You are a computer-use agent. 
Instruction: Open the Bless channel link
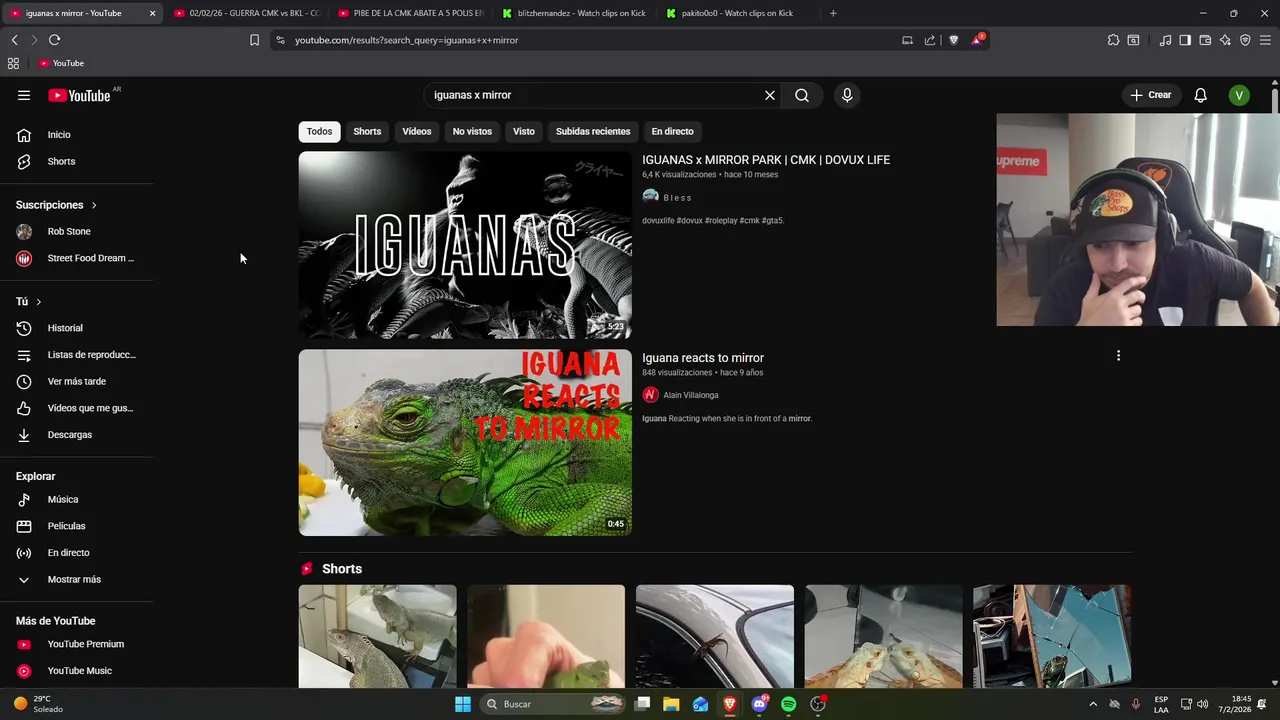[x=677, y=198]
